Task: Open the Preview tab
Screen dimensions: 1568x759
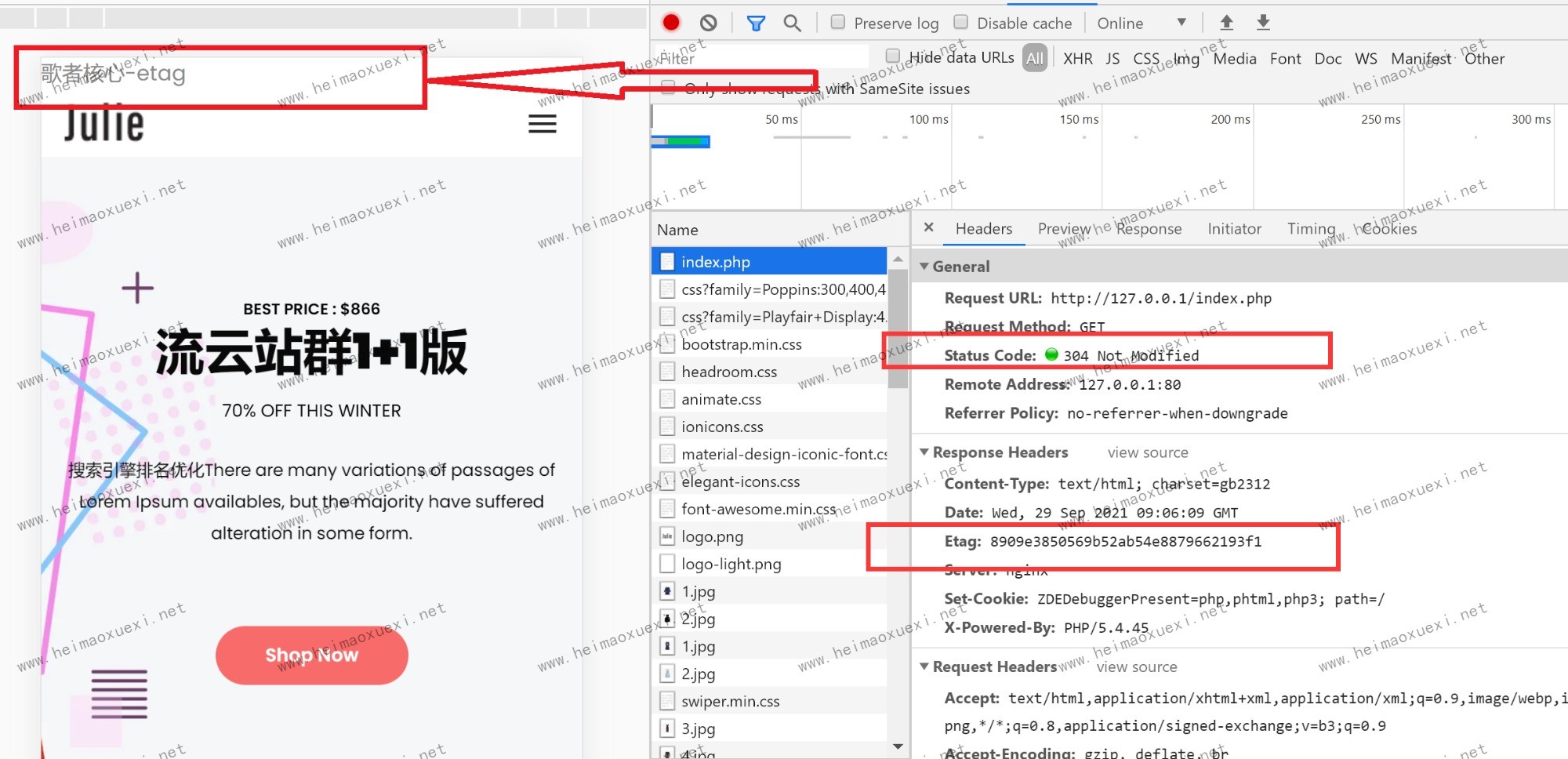Action: click(1064, 229)
